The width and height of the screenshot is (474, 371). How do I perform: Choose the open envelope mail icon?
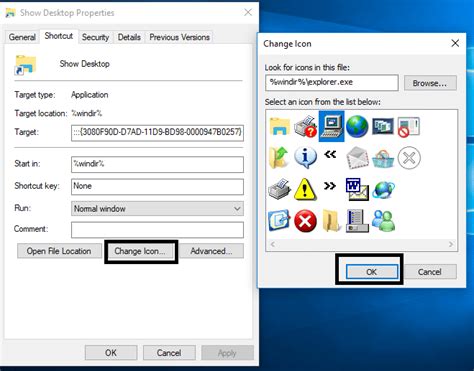(357, 158)
